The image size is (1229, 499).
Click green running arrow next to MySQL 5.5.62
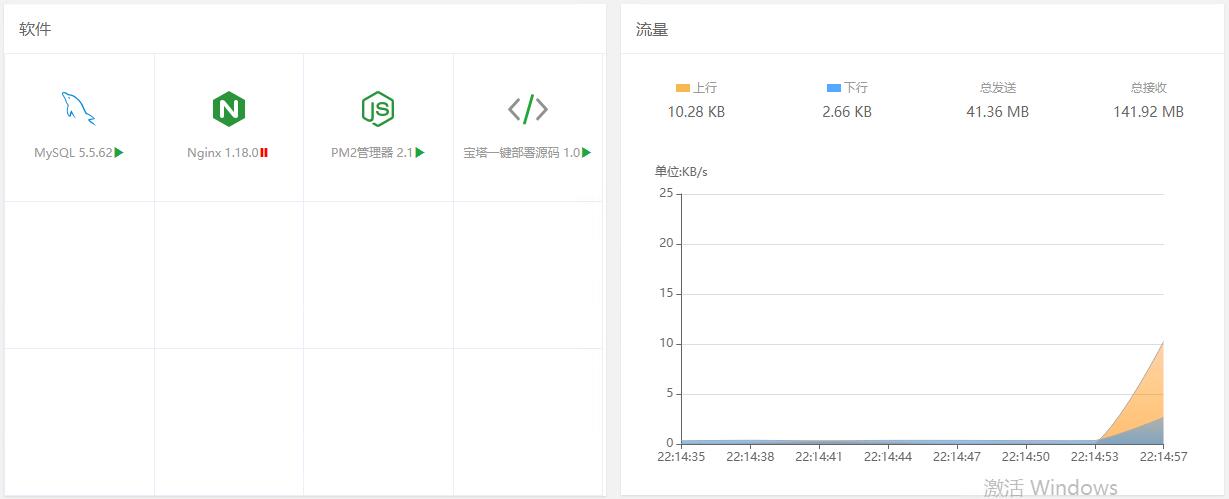(x=119, y=153)
